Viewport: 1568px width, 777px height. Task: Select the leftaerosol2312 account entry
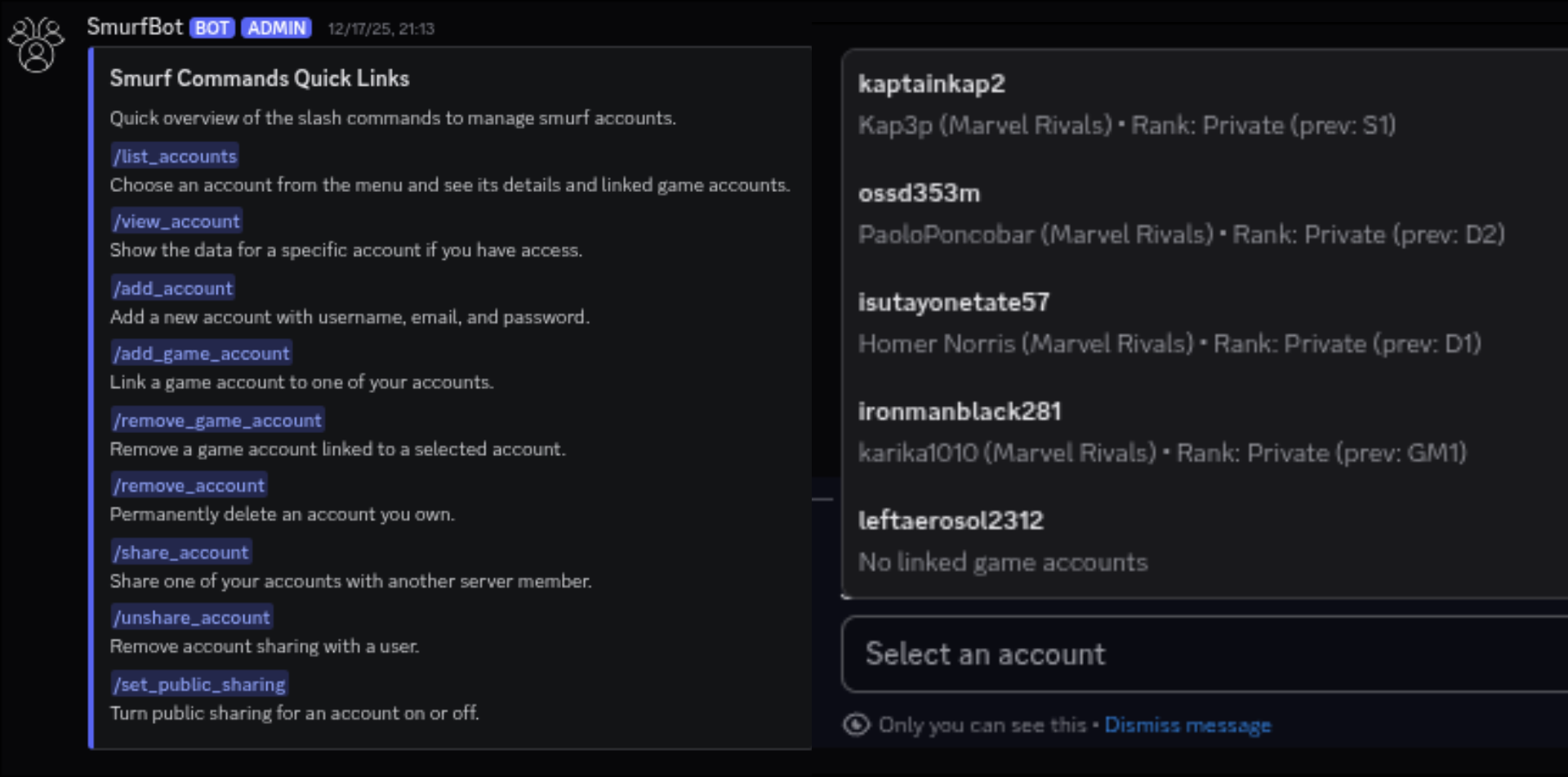pos(951,520)
